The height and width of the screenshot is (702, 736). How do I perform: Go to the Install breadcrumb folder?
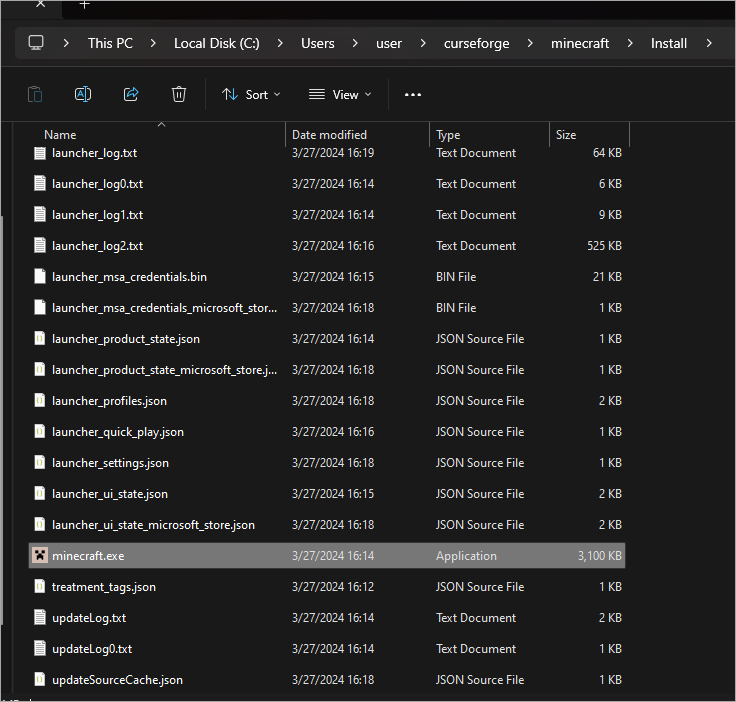(668, 43)
